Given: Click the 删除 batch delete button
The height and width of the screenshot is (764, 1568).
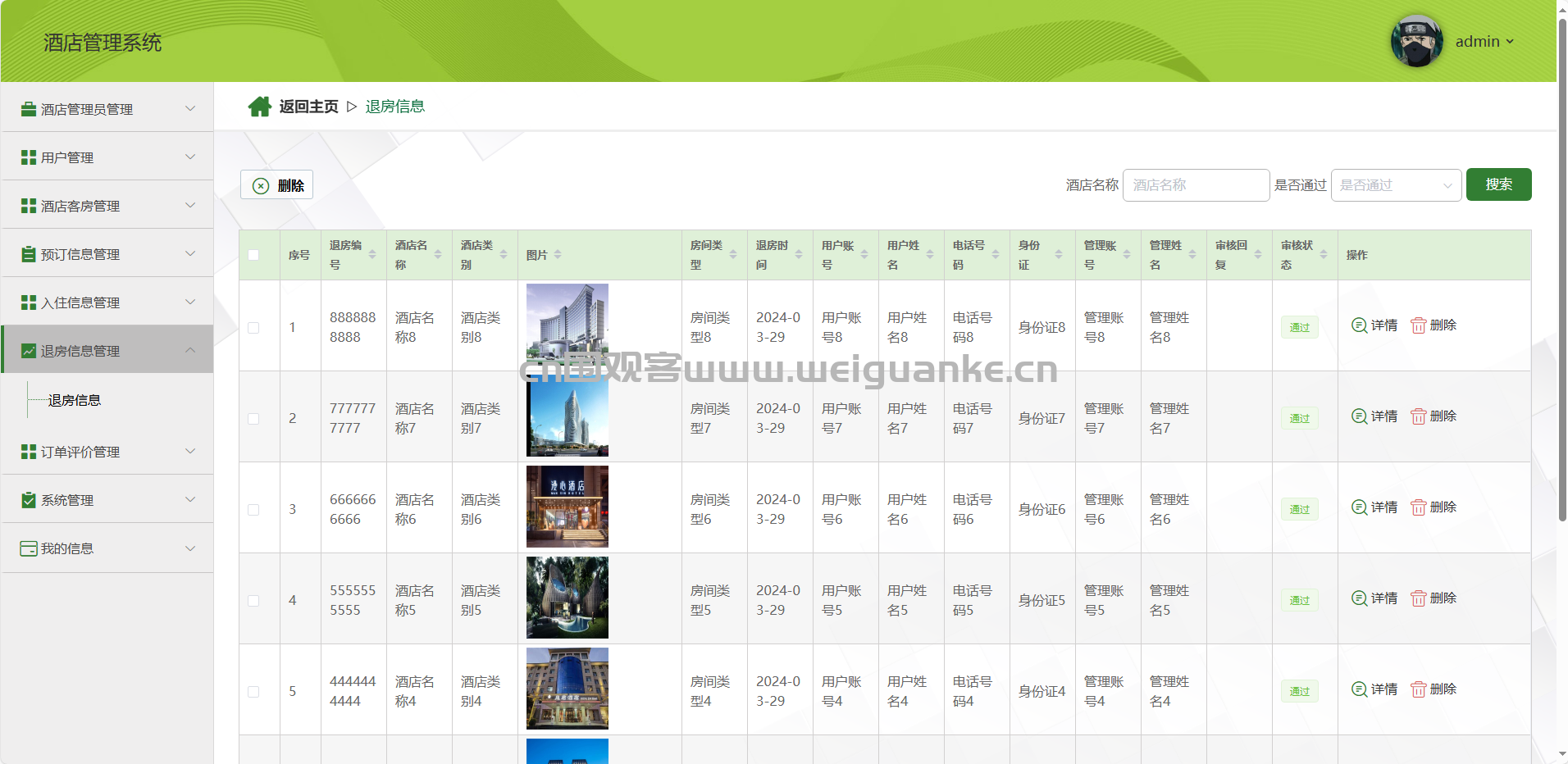Looking at the screenshot, I should pyautogui.click(x=276, y=185).
